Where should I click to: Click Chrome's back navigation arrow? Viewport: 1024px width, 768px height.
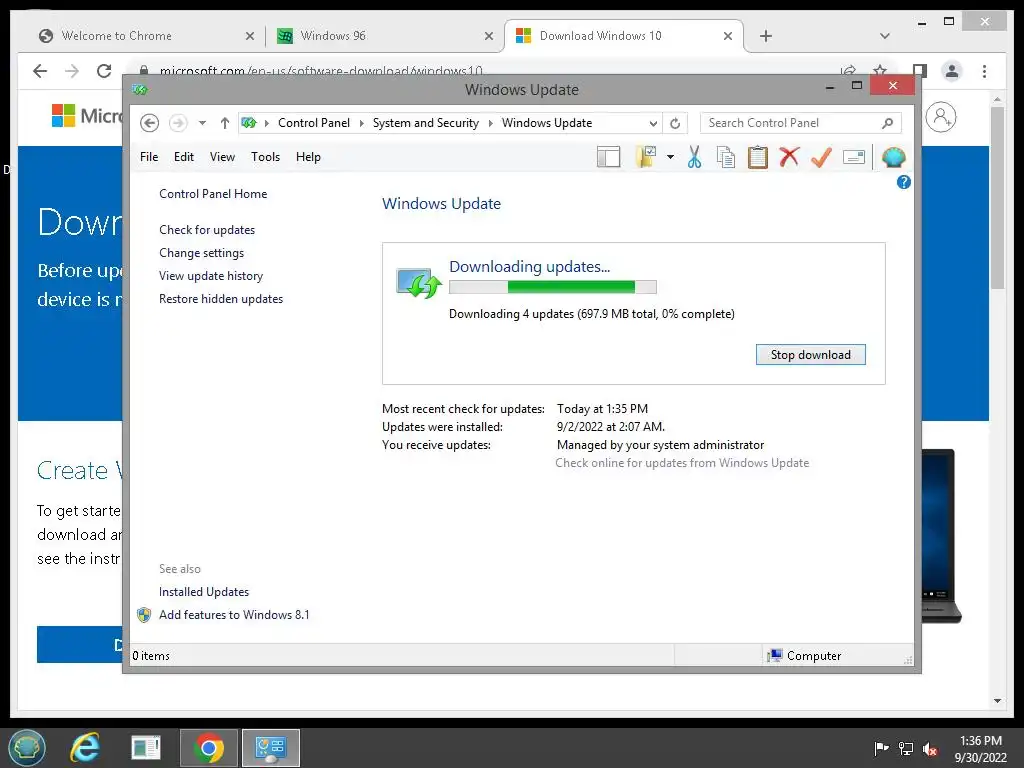[40, 71]
